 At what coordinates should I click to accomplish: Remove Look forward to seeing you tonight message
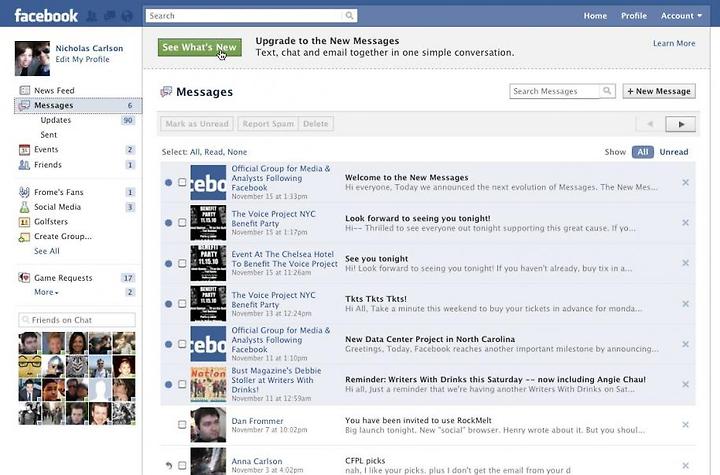pos(685,223)
